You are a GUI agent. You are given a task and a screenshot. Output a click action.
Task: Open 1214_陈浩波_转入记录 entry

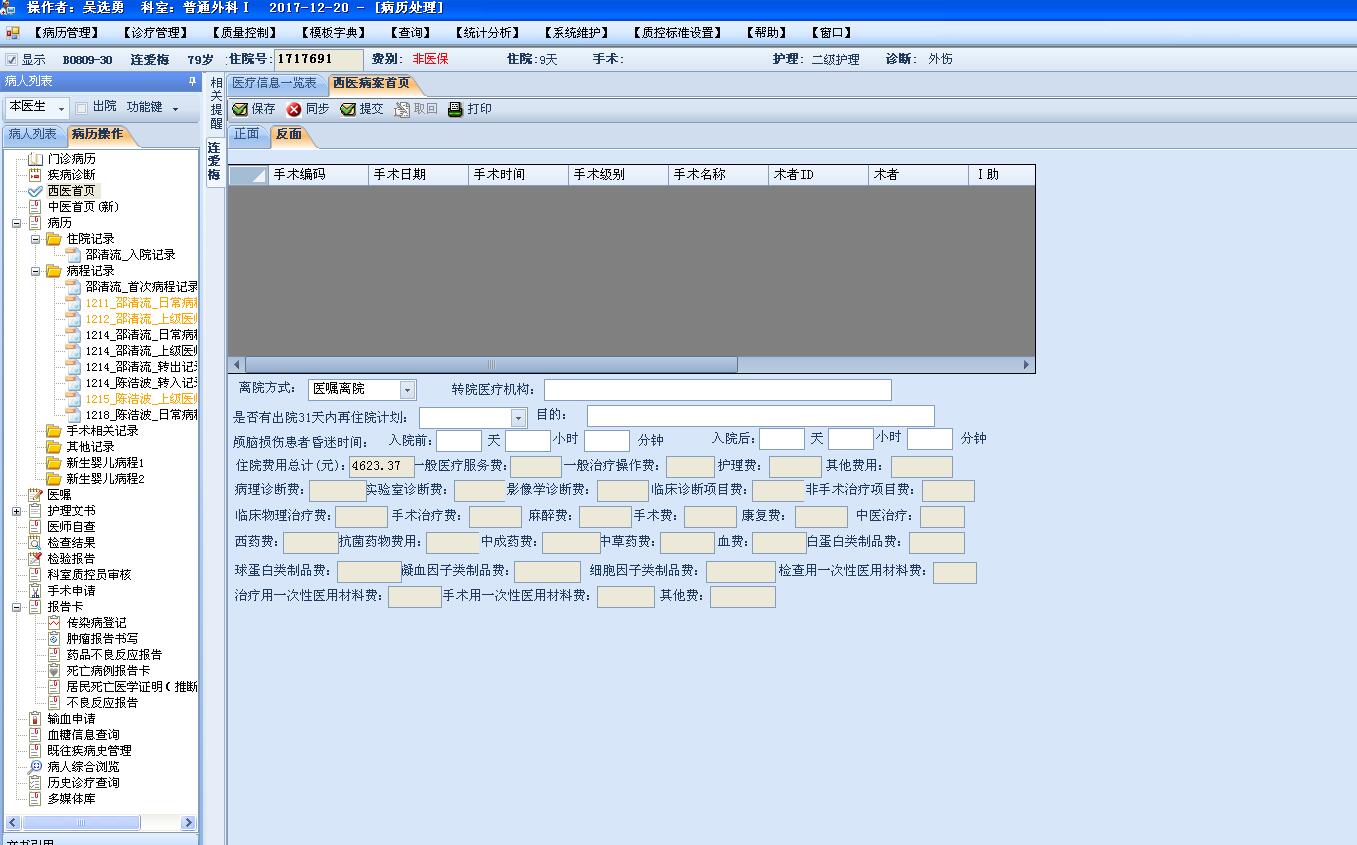click(141, 383)
